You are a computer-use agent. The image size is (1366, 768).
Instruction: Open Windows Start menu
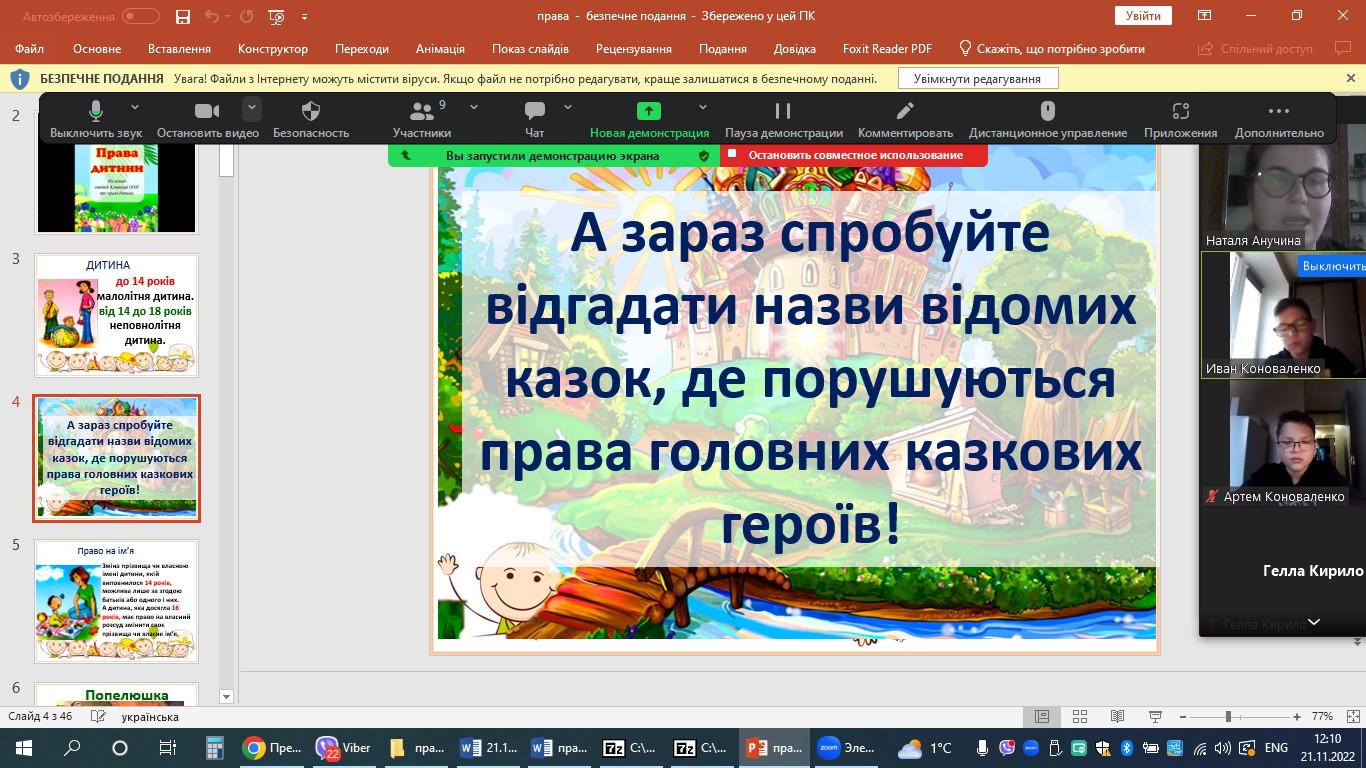point(24,747)
